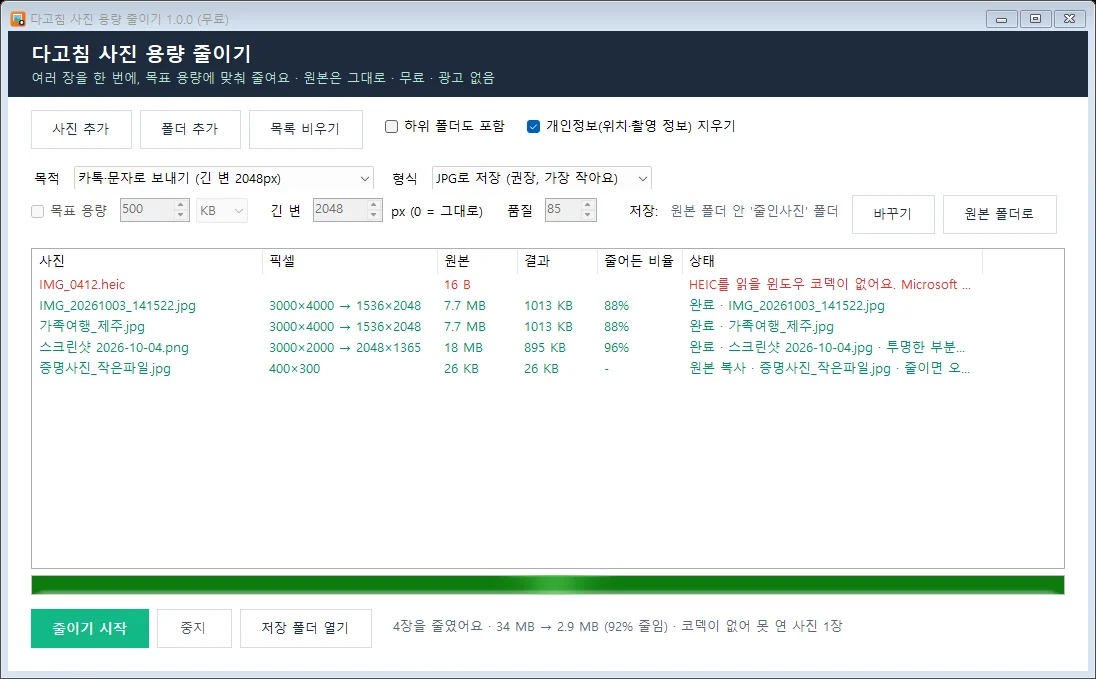Screen dimensions: 1096x679
Task: Enable the 하위 폴더도 포함 checkbox
Action: pos(391,127)
